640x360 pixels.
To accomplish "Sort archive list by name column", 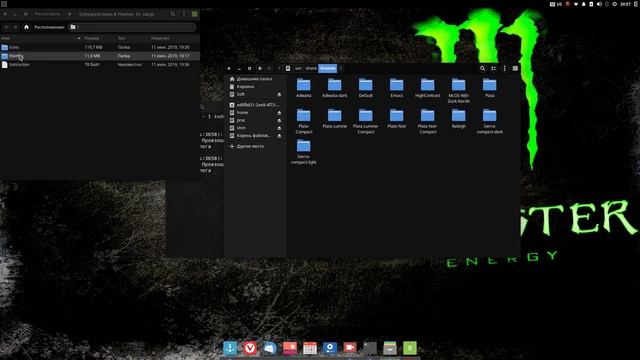I will tap(41, 38).
